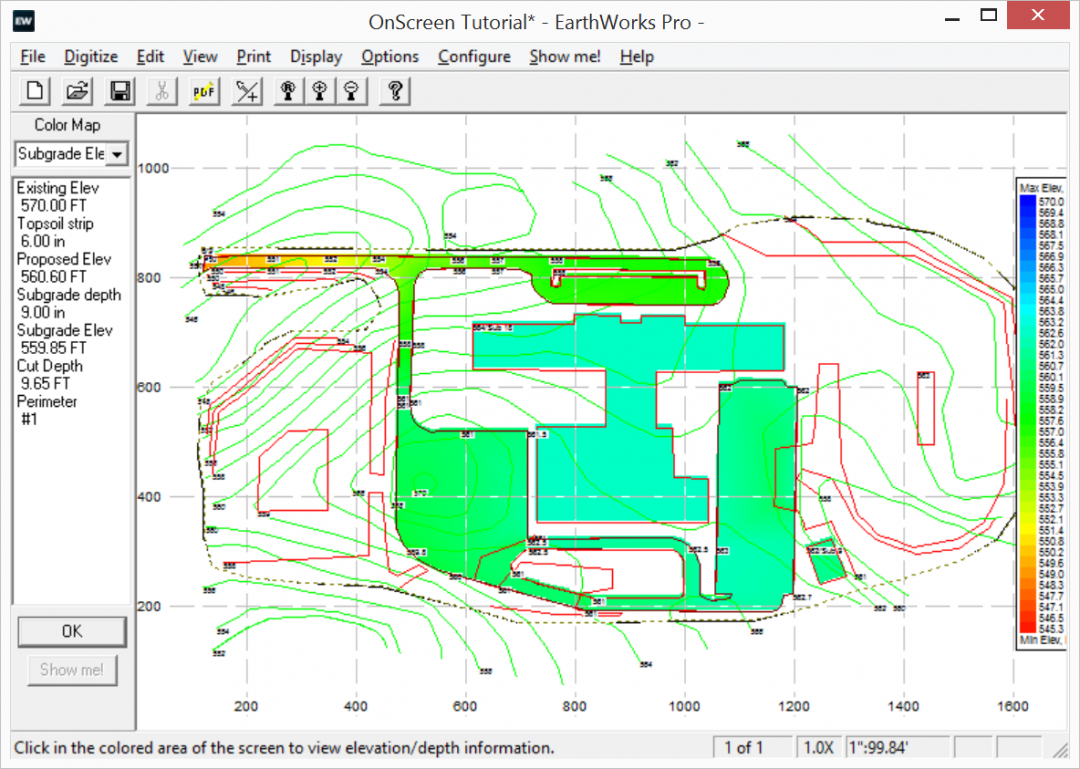Zoom in on the site plan
1080x769 pixels.
[320, 91]
